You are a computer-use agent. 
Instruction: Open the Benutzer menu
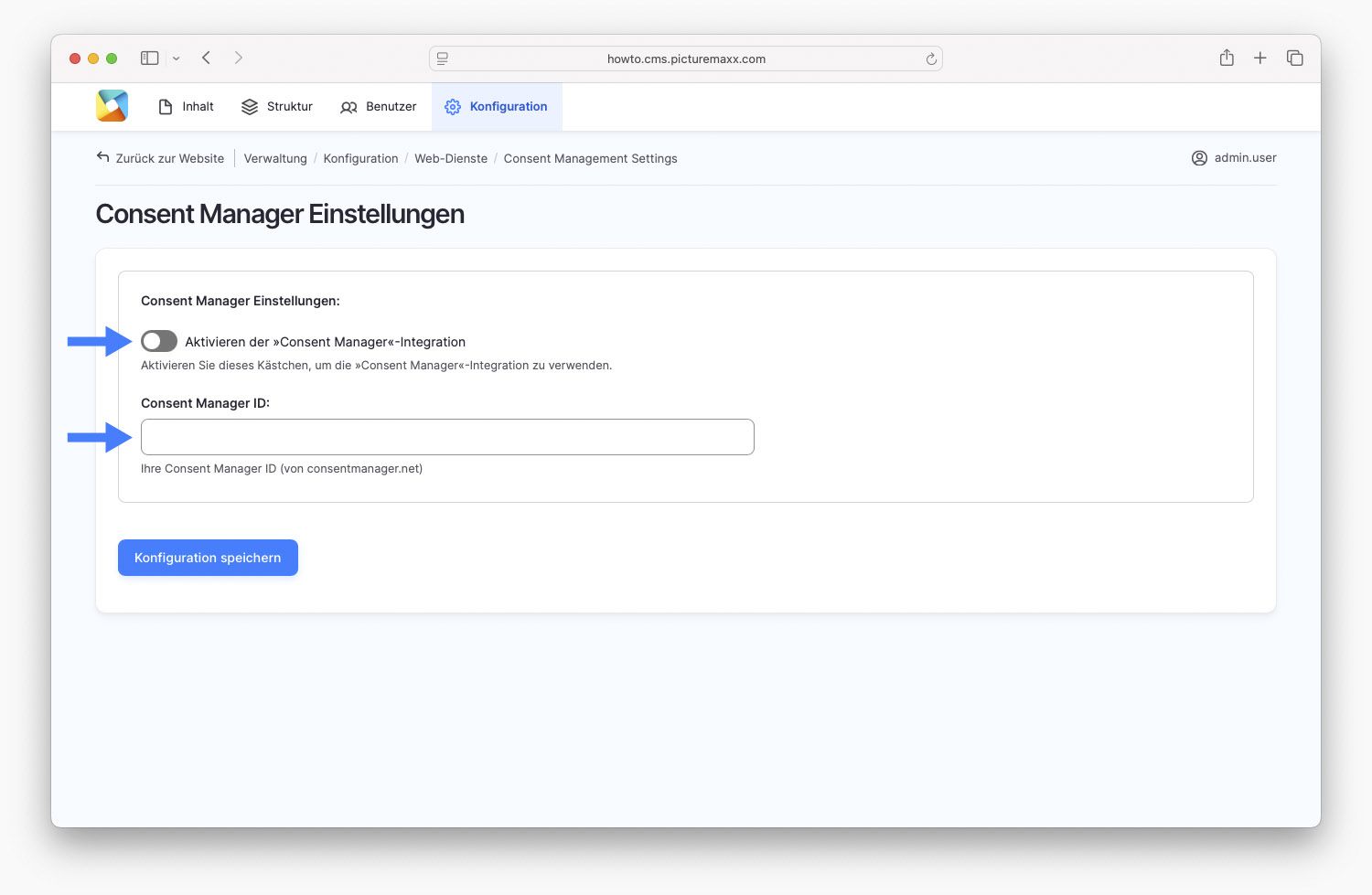pyautogui.click(x=379, y=107)
